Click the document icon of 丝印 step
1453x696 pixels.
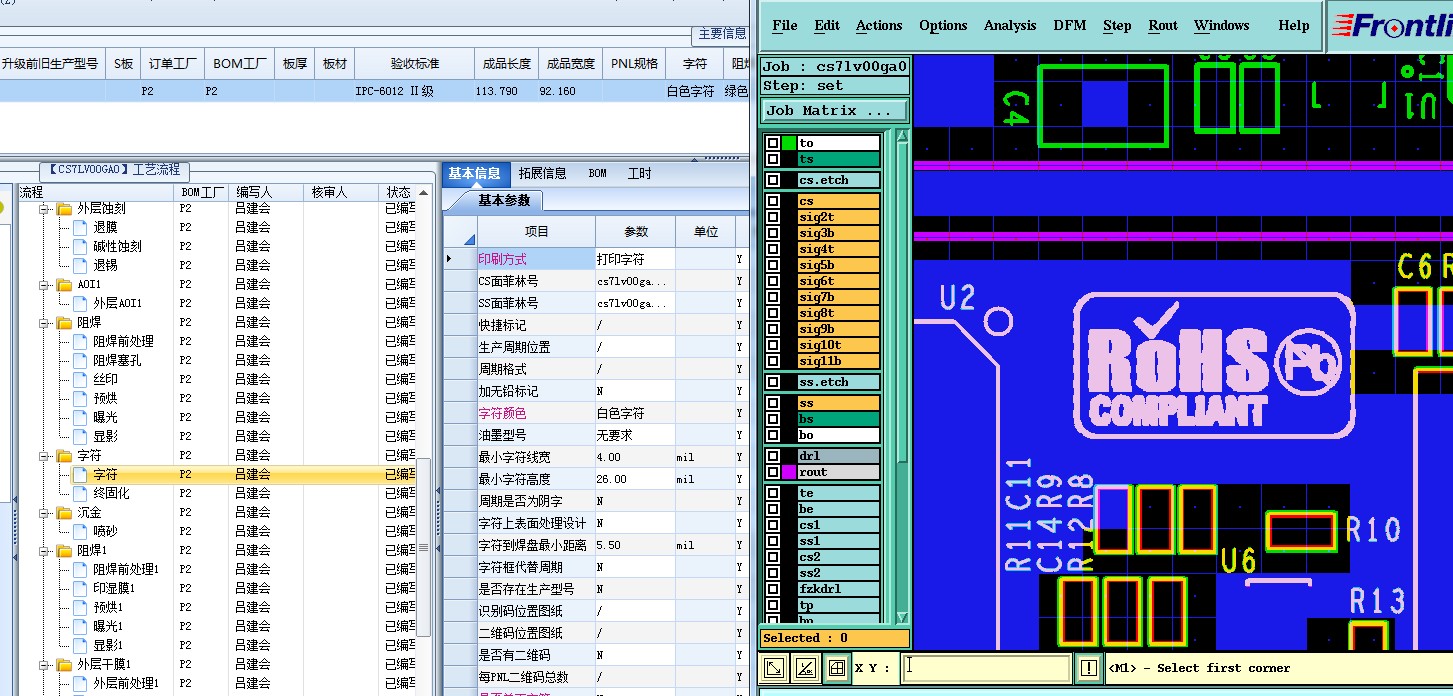(80, 380)
